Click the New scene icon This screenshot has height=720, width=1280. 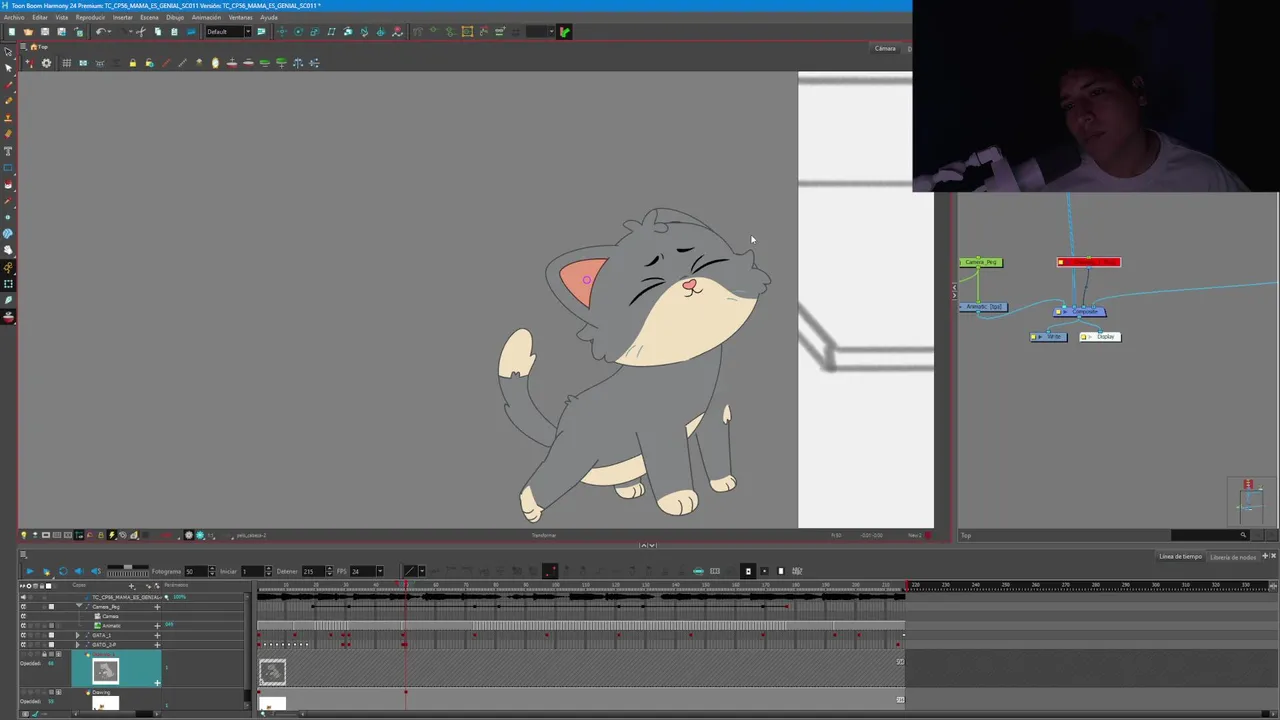pyautogui.click(x=12, y=32)
